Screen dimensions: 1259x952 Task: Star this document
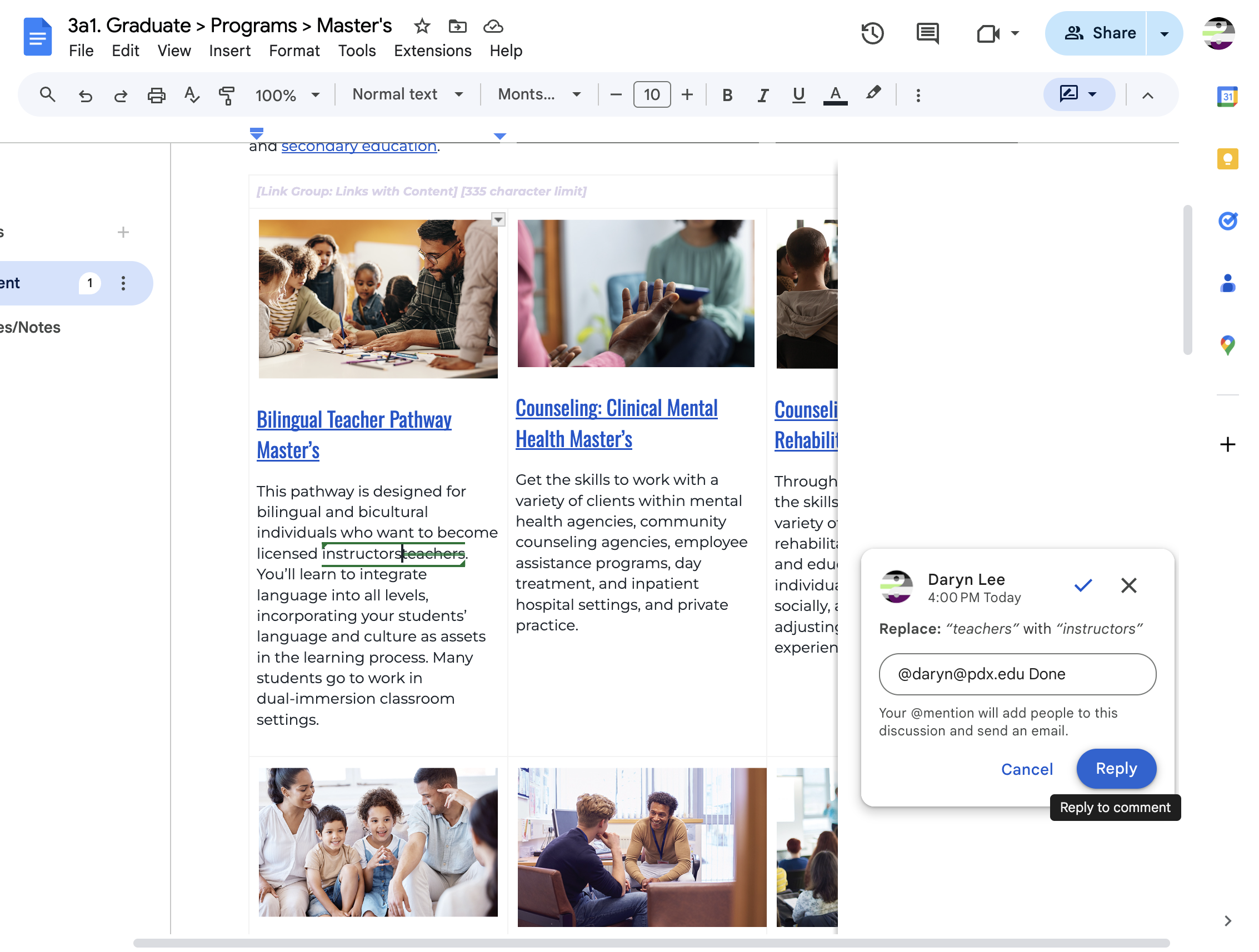click(x=422, y=26)
